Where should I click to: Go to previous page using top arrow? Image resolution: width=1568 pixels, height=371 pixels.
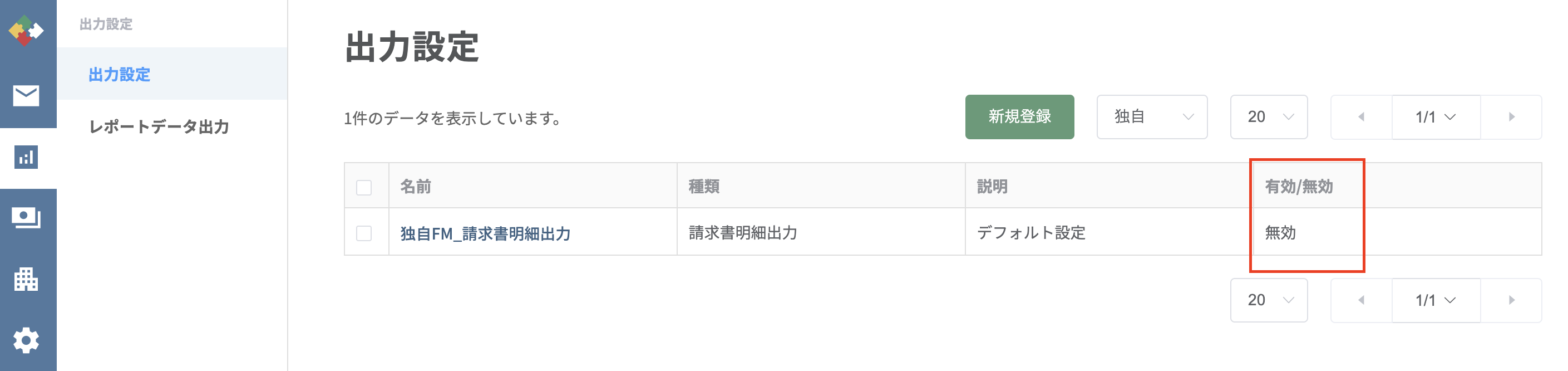point(1362,117)
